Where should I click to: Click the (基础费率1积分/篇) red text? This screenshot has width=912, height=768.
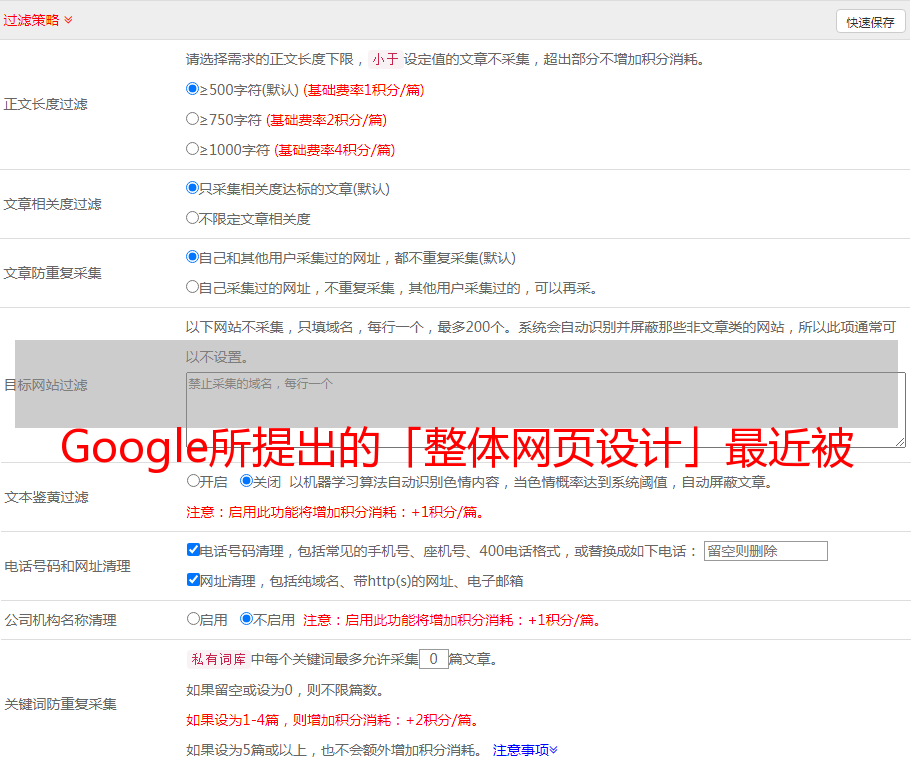(364, 90)
